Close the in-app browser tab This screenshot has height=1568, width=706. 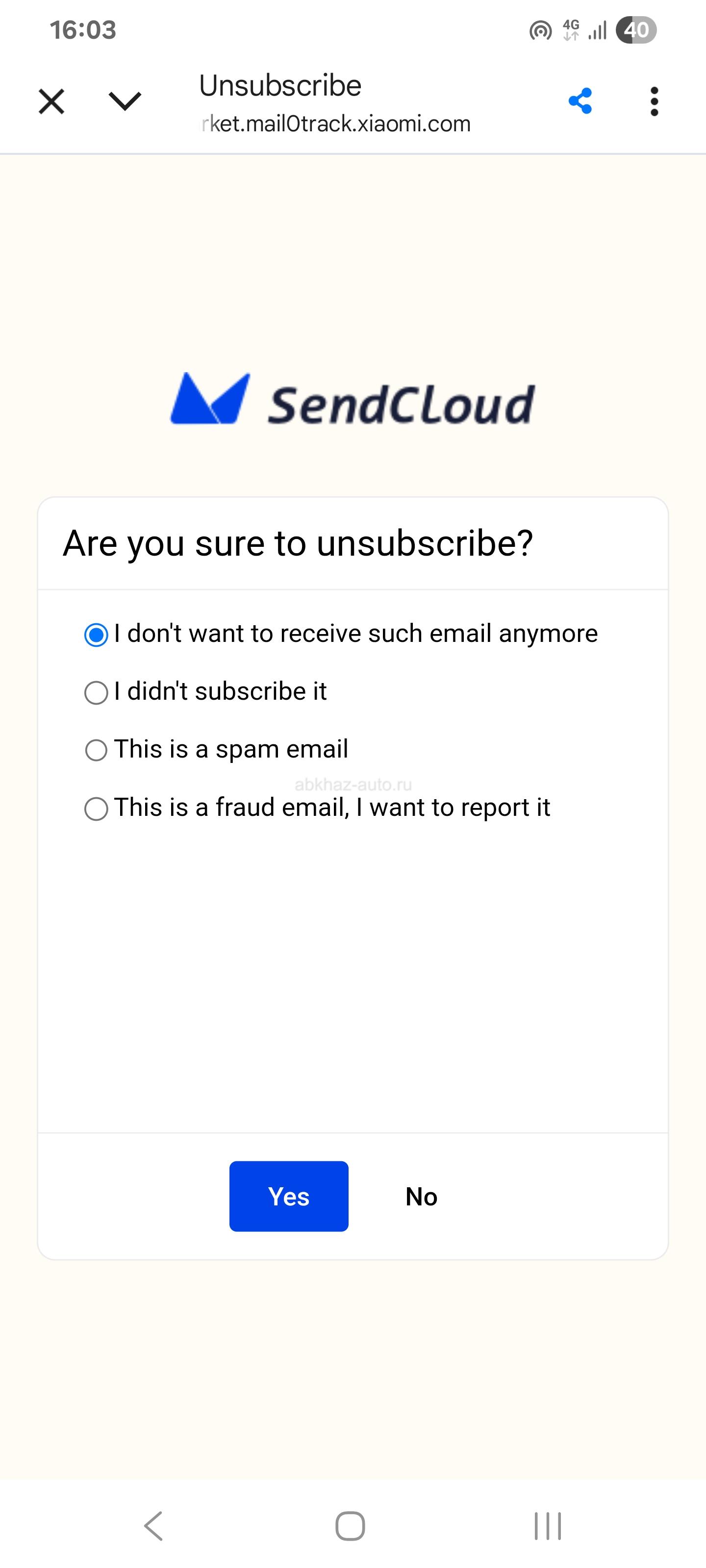51,101
